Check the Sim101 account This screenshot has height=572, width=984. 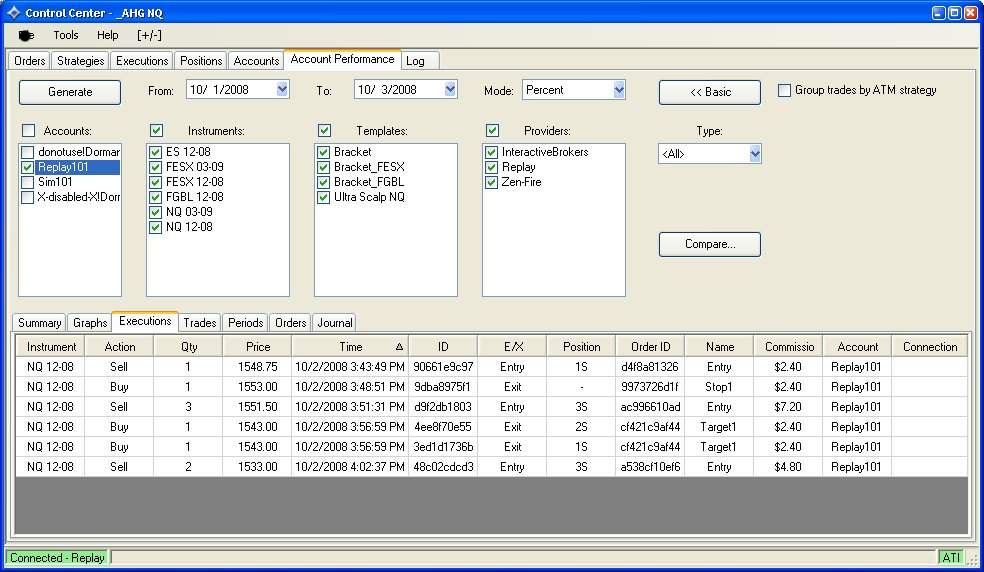(27, 182)
